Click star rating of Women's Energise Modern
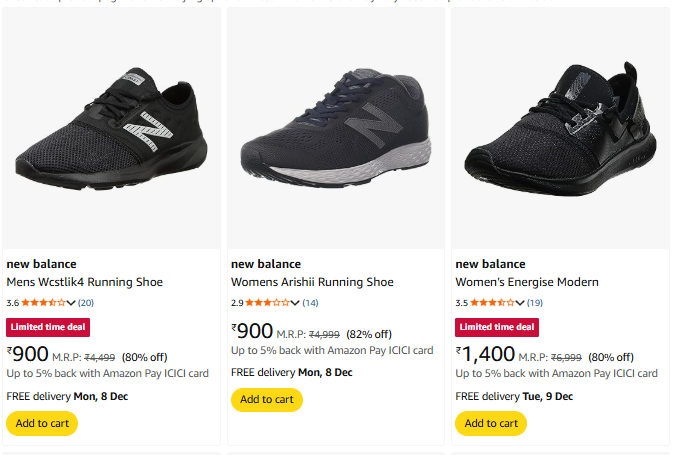This screenshot has width=674, height=455. [x=491, y=302]
